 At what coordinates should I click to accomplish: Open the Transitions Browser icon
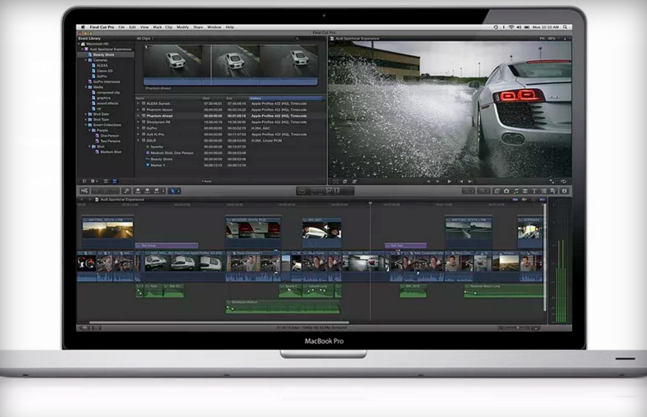525,191
